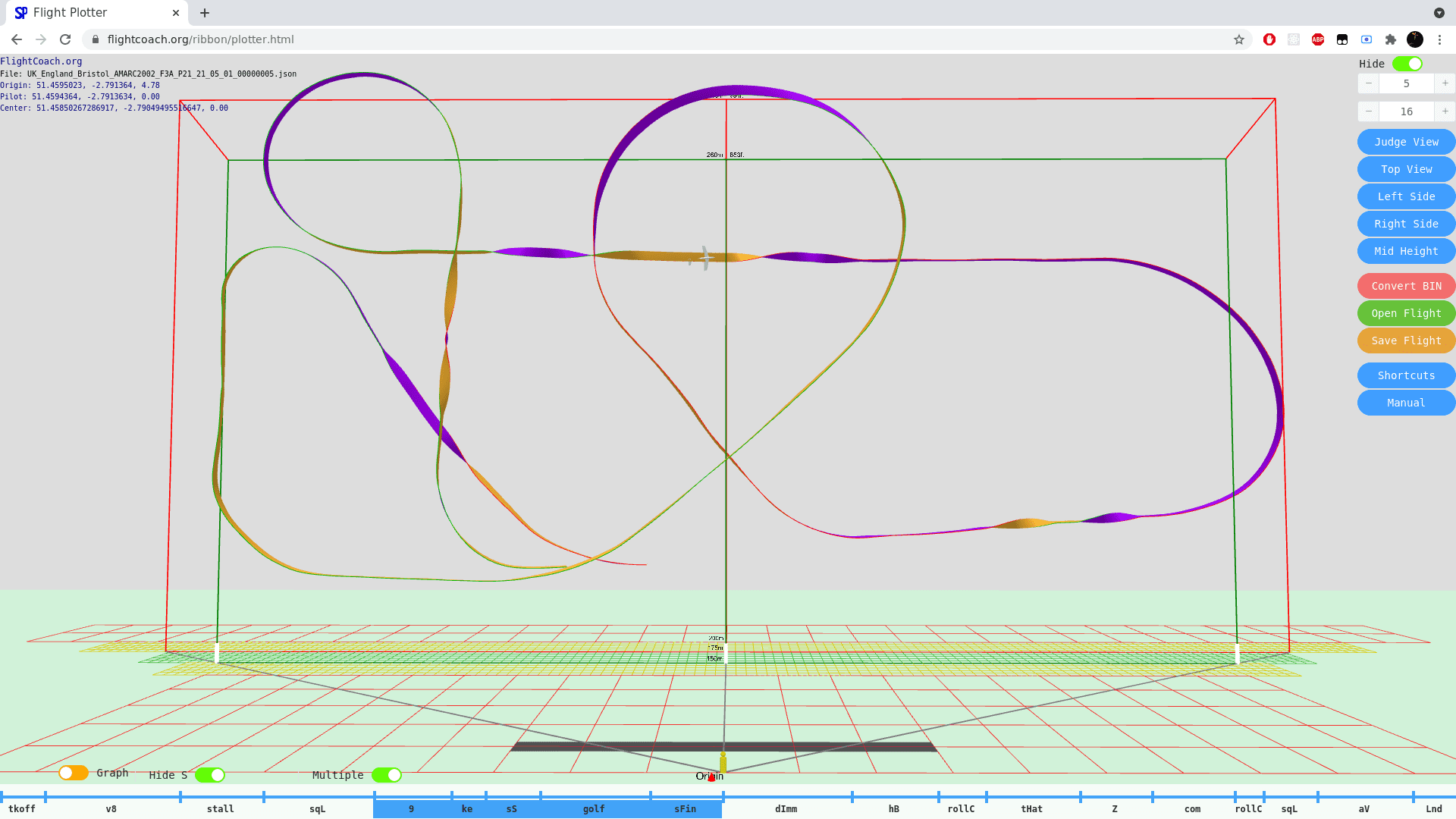1456x819 pixels.
Task: Toggle the Hide panel switch
Action: click(1407, 64)
